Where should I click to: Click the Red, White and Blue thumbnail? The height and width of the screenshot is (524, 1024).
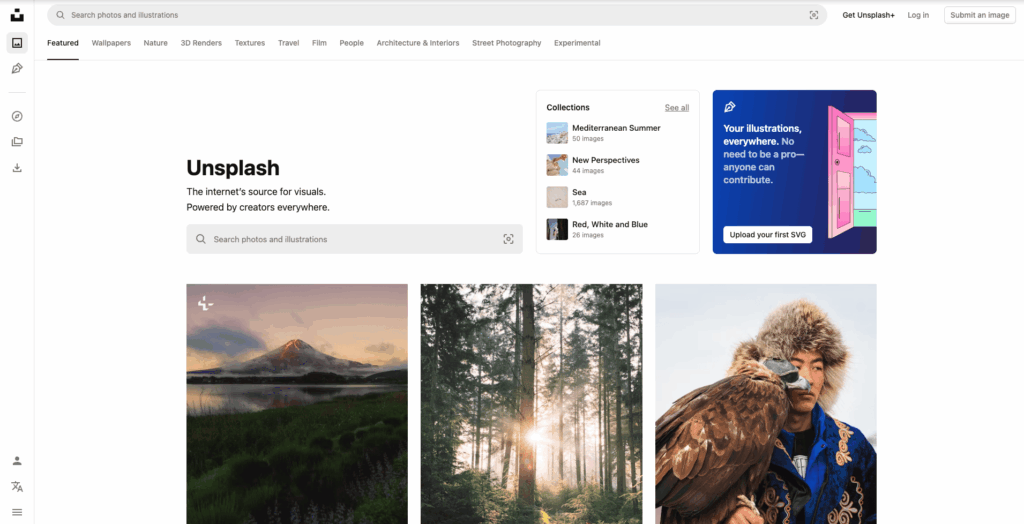click(x=557, y=229)
